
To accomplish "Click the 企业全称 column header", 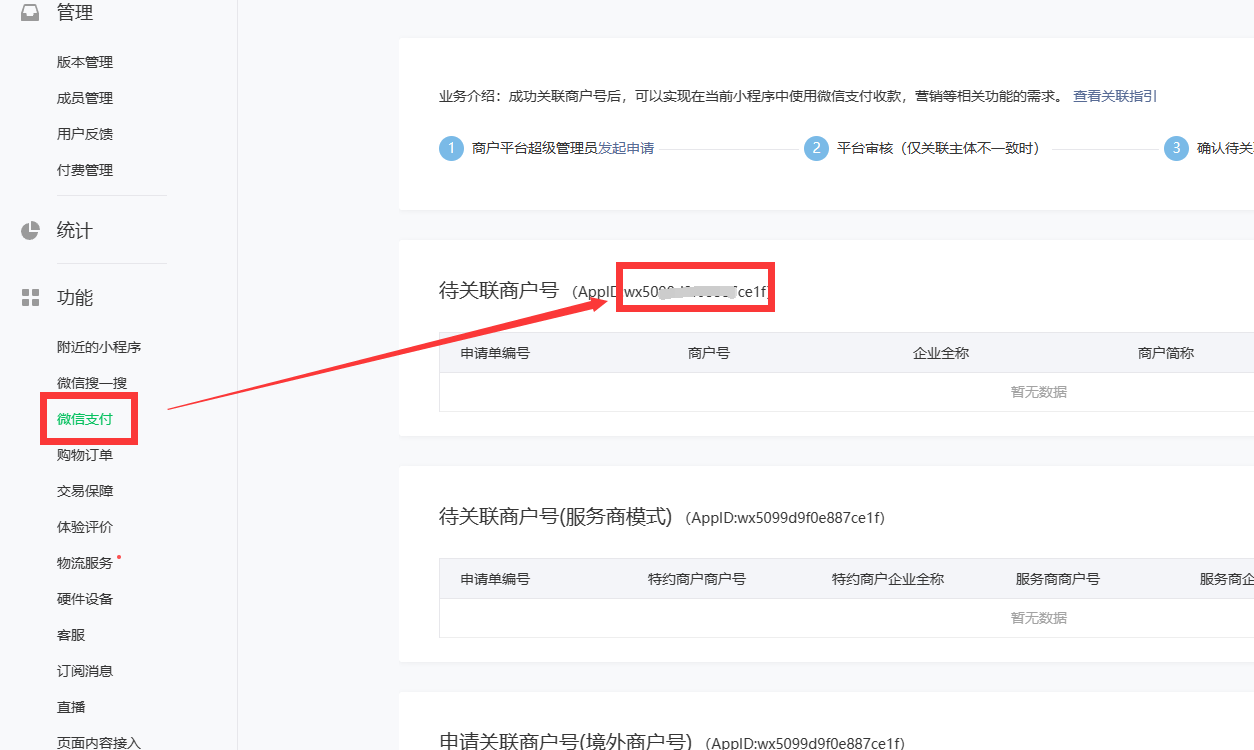I will click(941, 353).
